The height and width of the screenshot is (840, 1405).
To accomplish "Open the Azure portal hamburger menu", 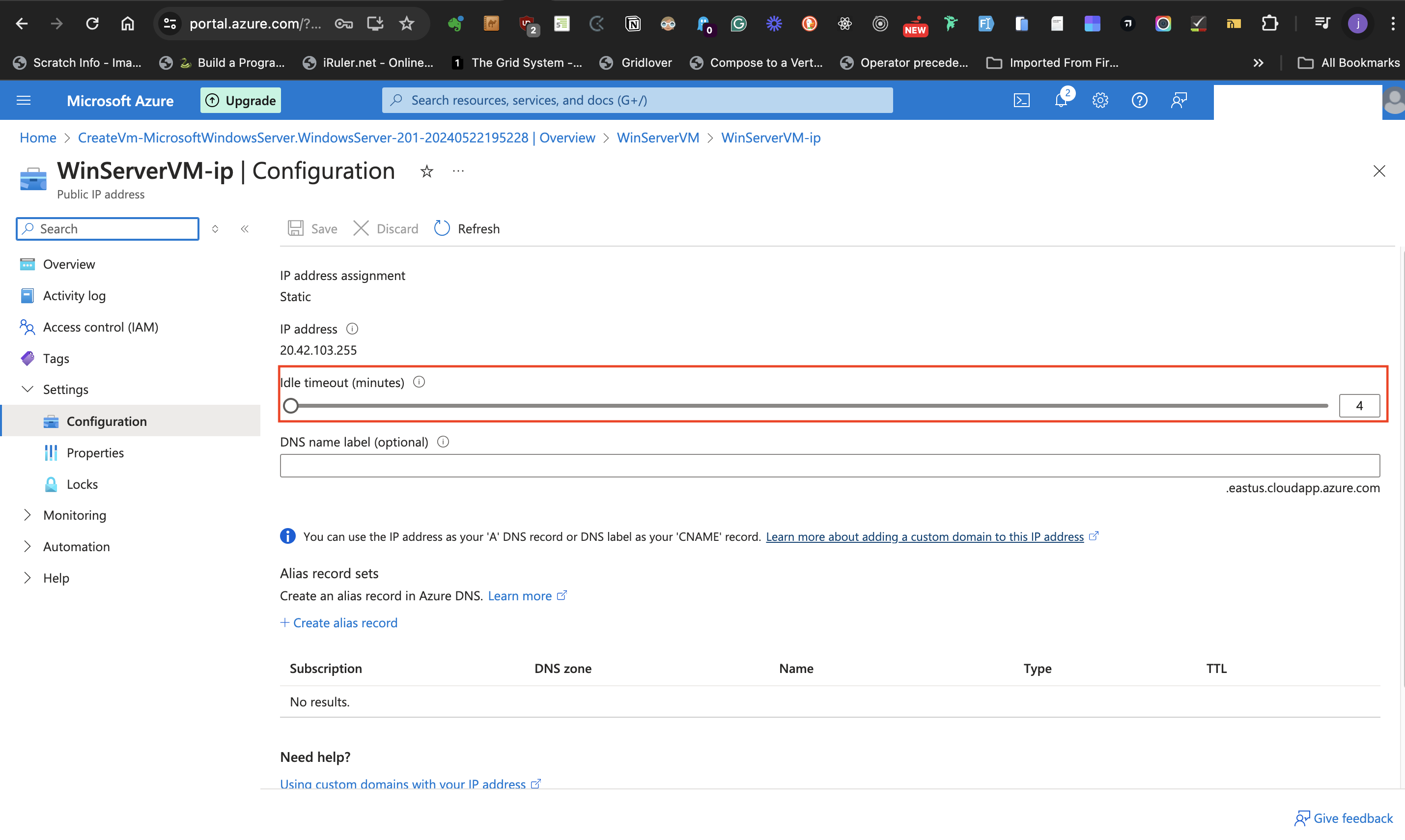I will pos(24,100).
